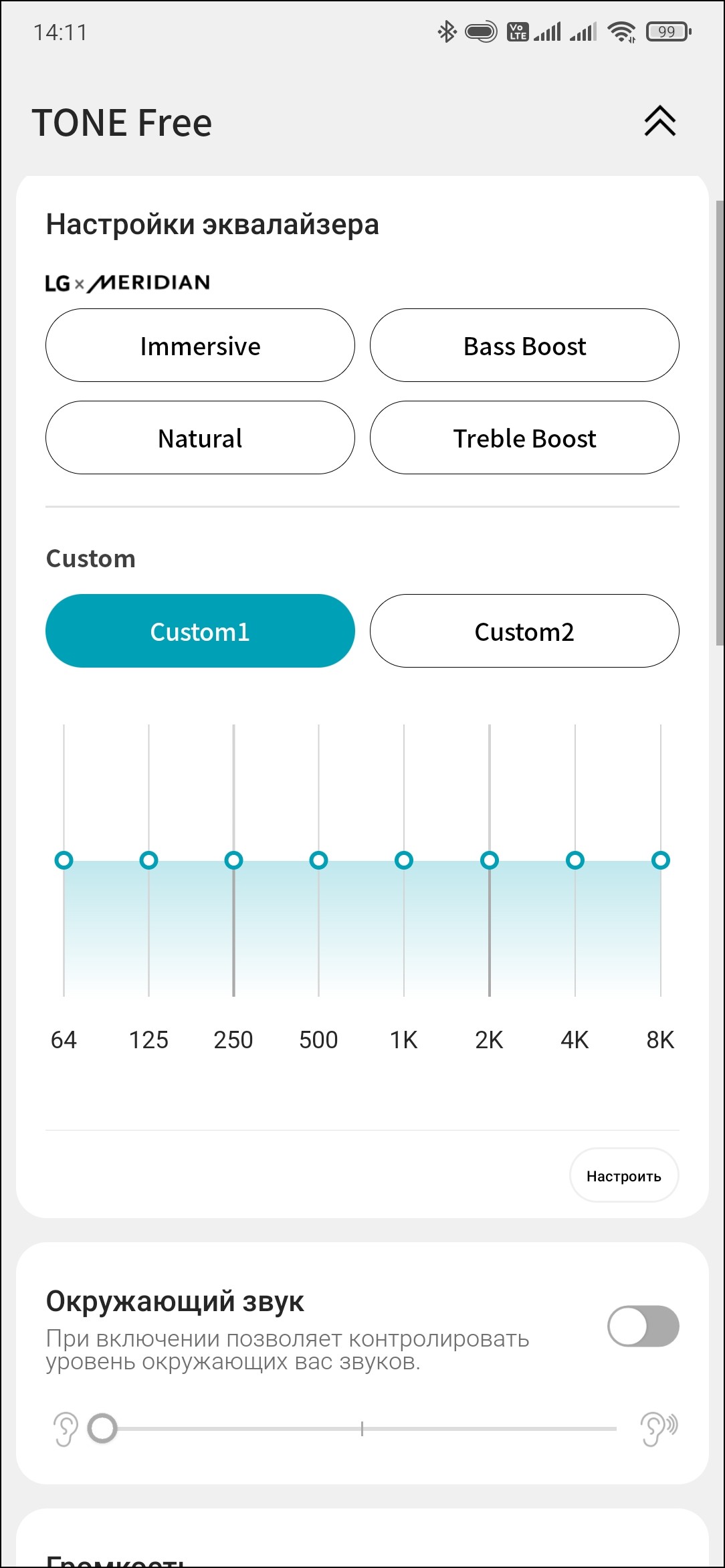Click the ambient sound level slider knob
The width and height of the screenshot is (725, 1568).
[102, 1429]
